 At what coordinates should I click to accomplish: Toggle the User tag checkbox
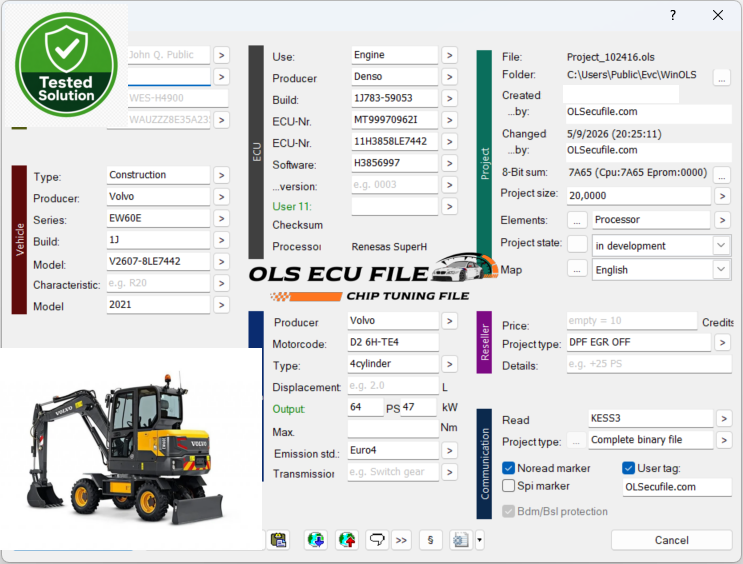pyautogui.click(x=628, y=468)
